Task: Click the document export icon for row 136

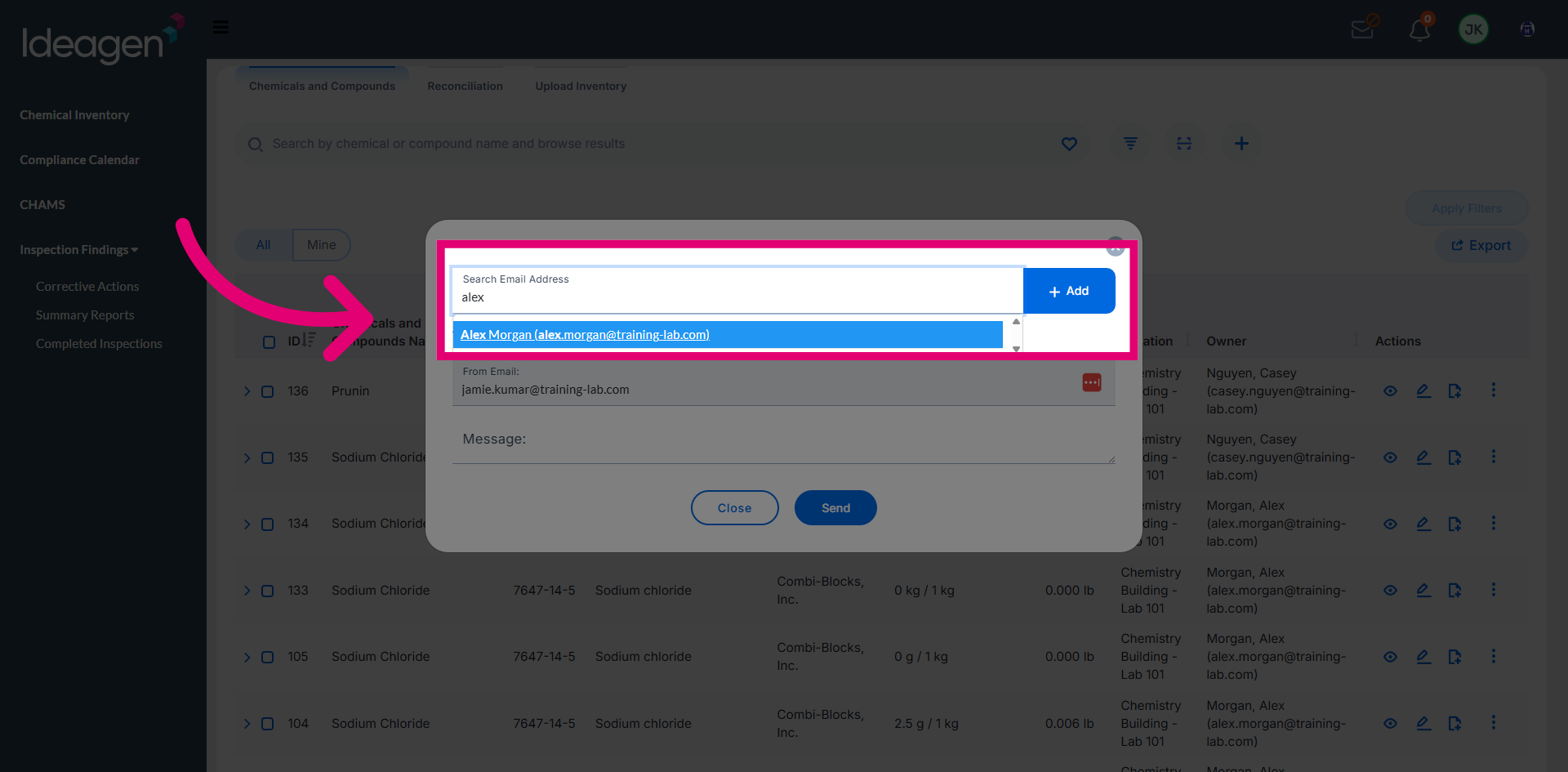Action: click(1454, 390)
